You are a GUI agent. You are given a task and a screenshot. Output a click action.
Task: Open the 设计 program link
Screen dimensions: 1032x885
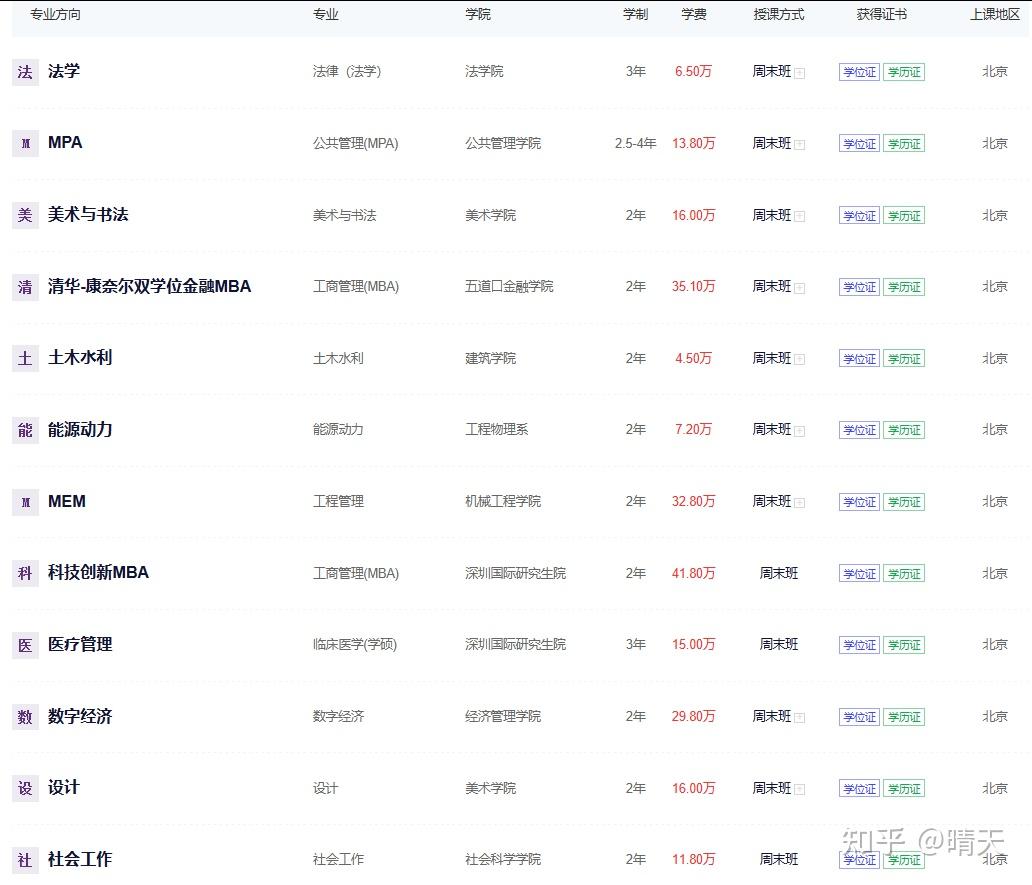pyautogui.click(x=64, y=788)
